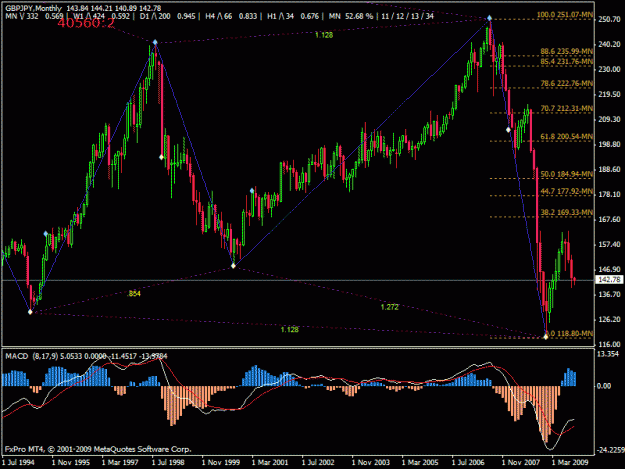Select the 44.7 177.92-MN level label
This screenshot has width=625, height=469.
pos(566,191)
